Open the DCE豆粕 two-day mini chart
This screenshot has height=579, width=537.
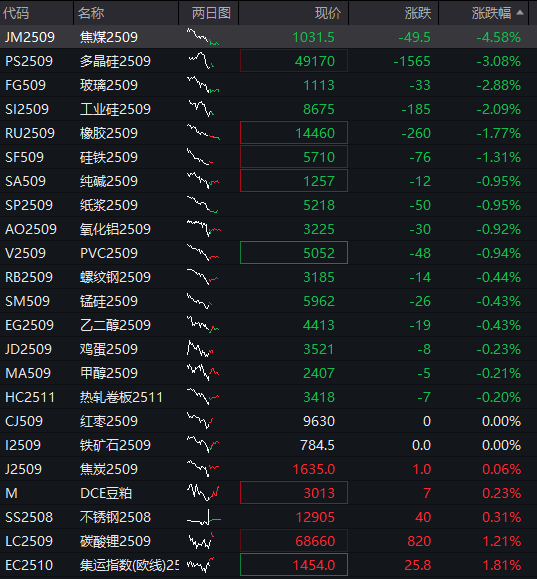203,493
